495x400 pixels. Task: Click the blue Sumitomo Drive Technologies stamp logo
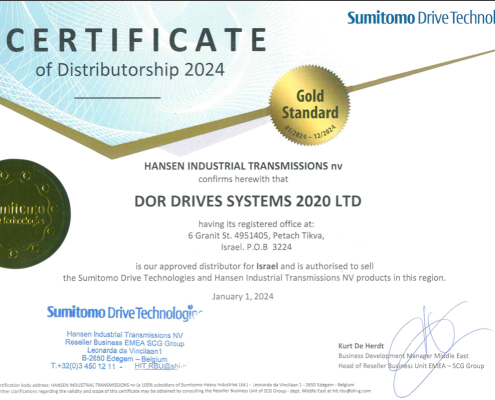point(124,313)
